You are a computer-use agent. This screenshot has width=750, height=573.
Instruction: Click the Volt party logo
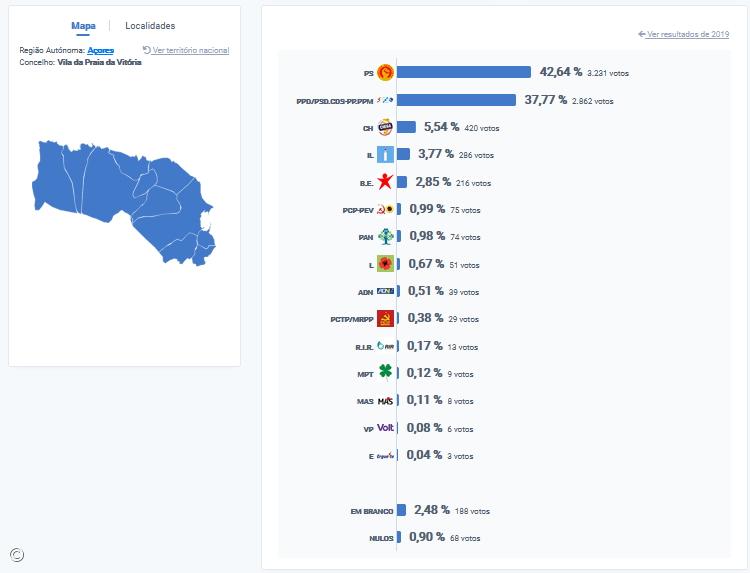point(385,428)
